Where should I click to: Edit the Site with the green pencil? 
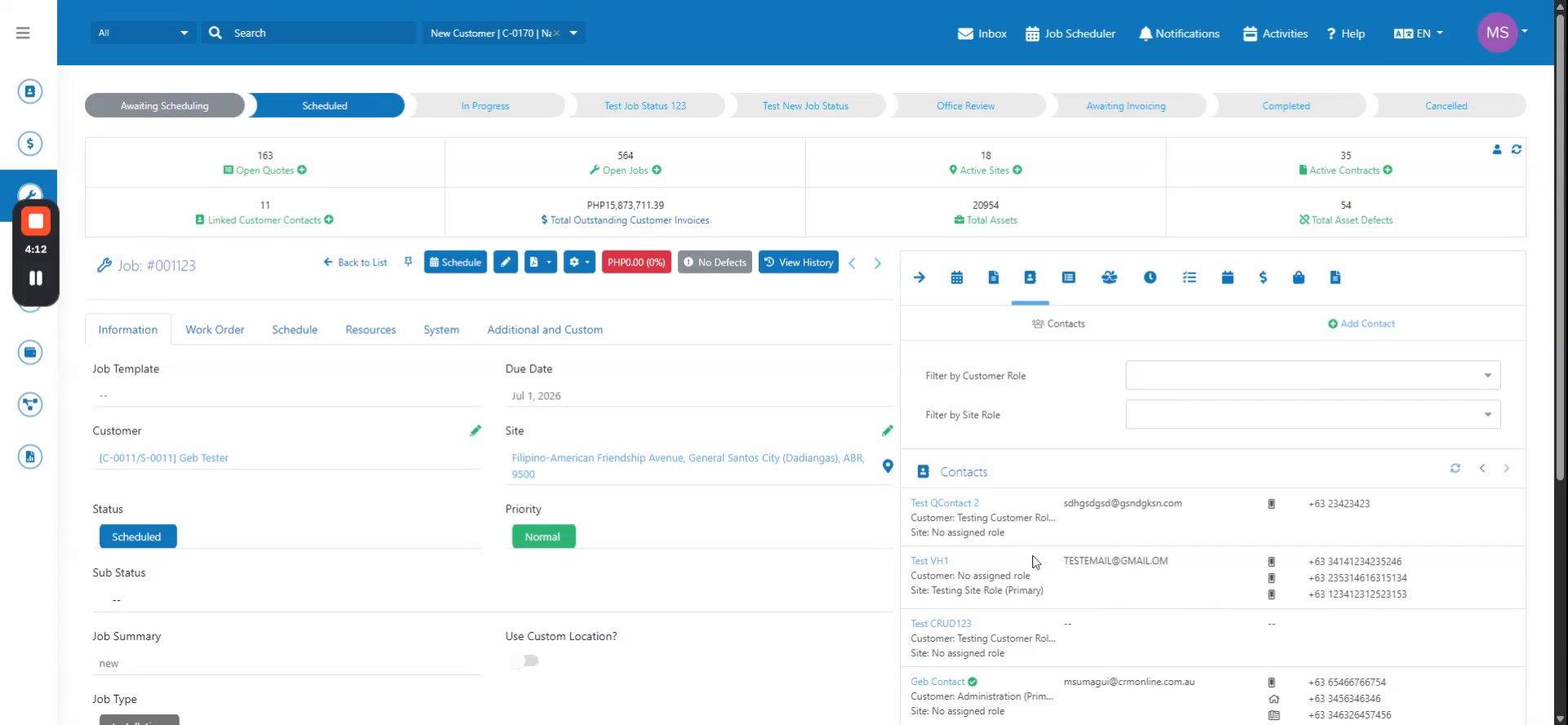[888, 430]
